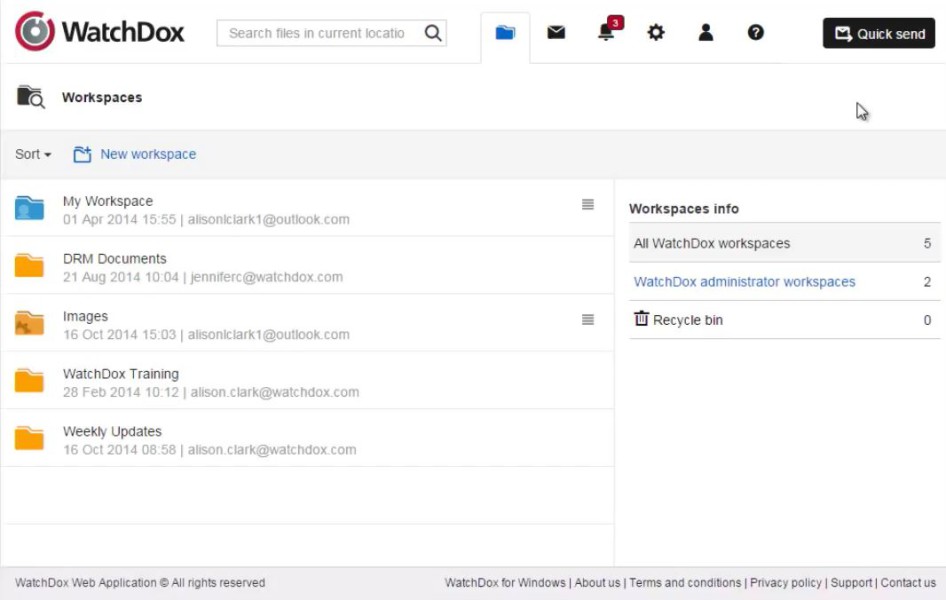Click the Recycle bin trash icon
The height and width of the screenshot is (600, 946).
641,318
